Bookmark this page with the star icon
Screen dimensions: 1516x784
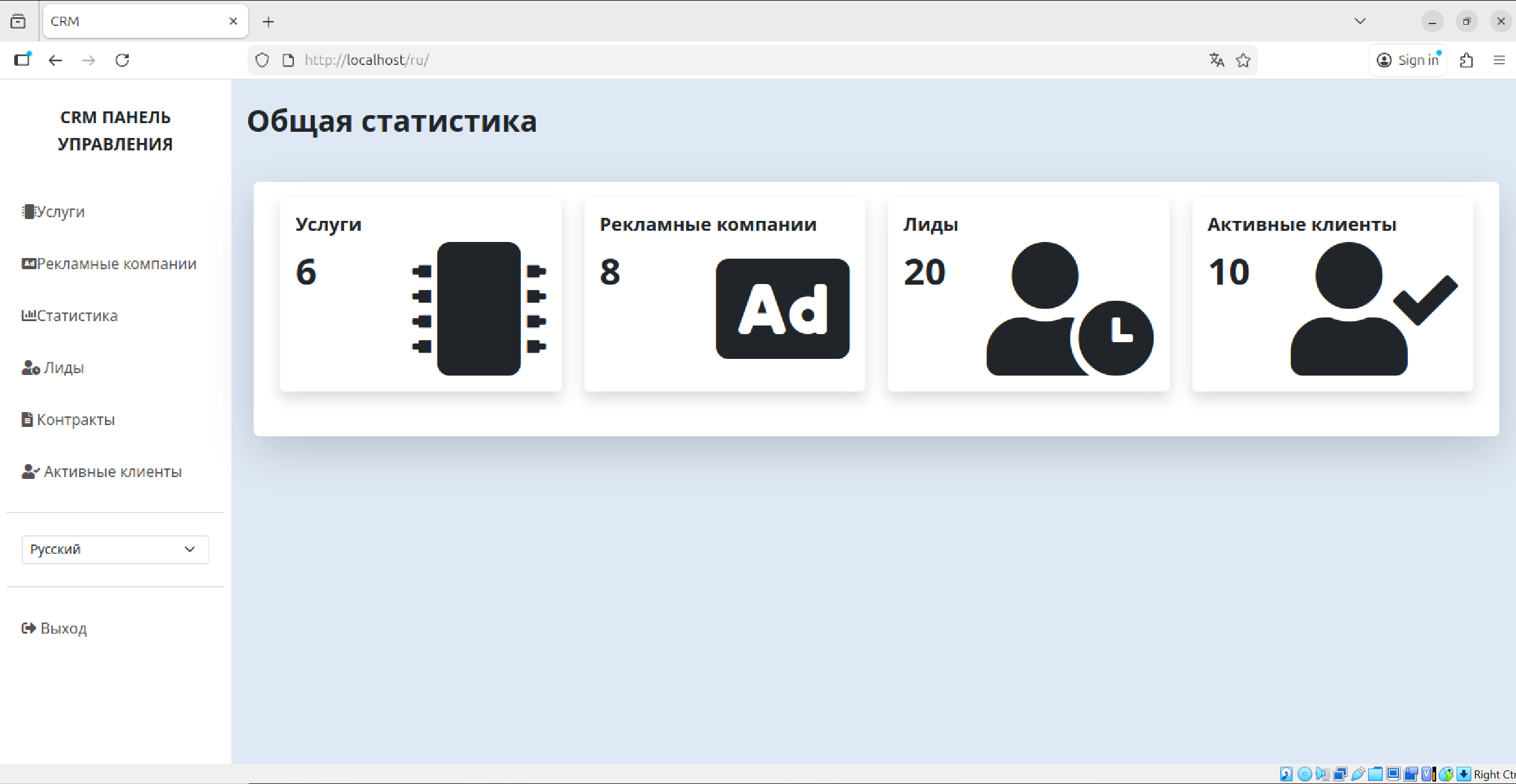(x=1243, y=60)
